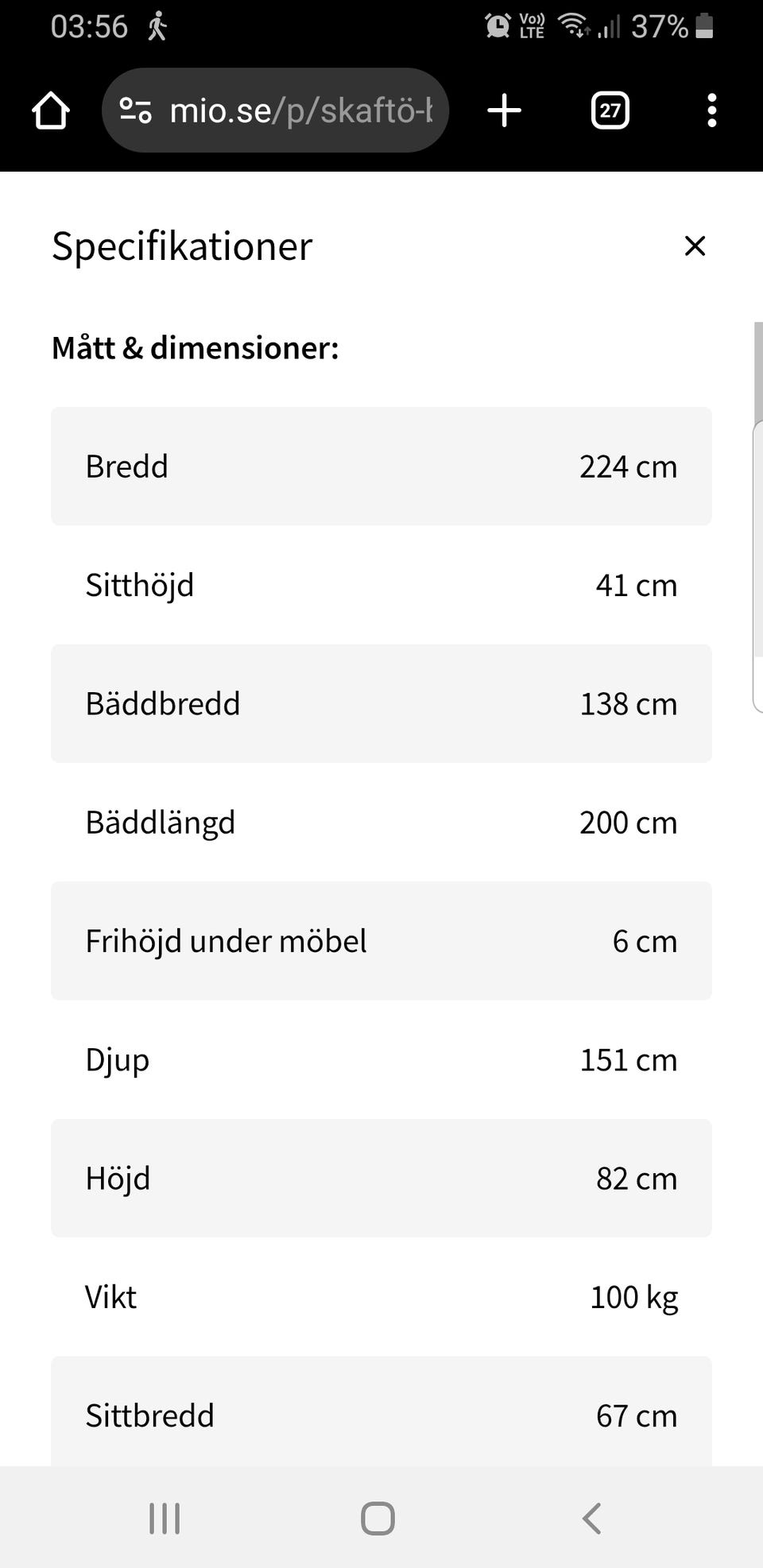Select the Frihöjd under möbel row
This screenshot has width=763, height=1568.
tap(381, 941)
